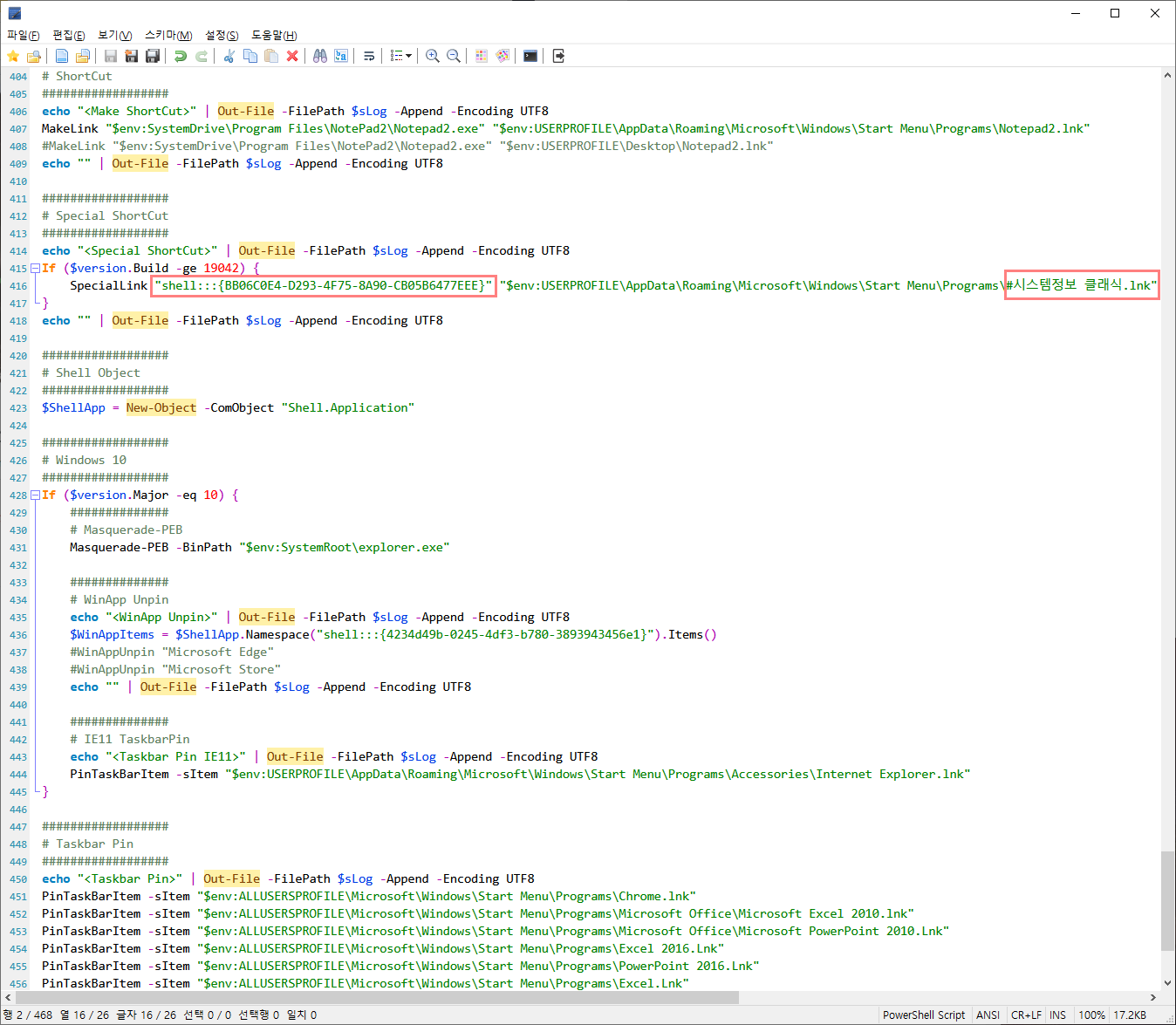
Task: Open the folding list dropdown arrow
Action: point(409,56)
